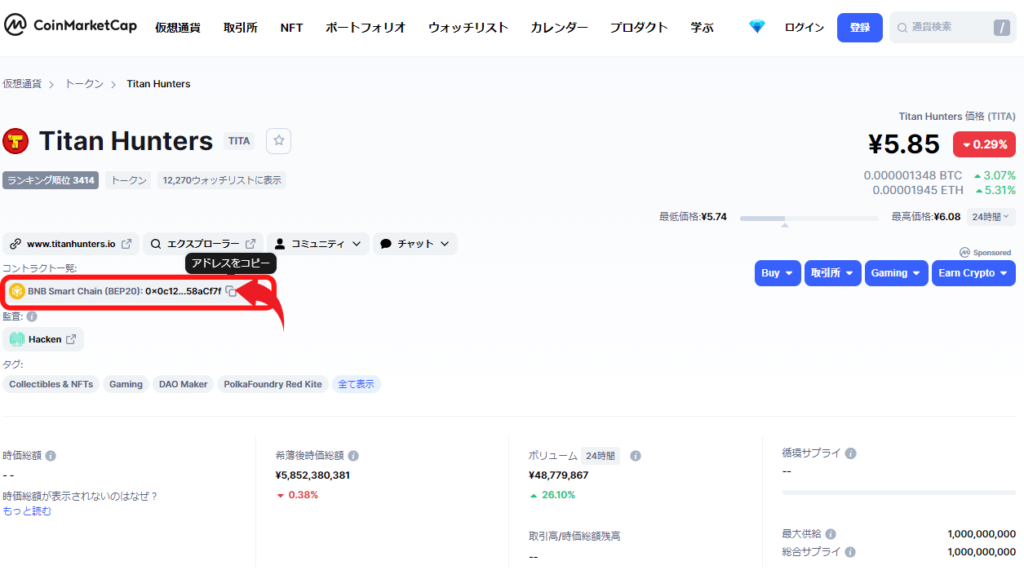Click the Titan Hunters token logo
1024x570 pixels.
16,141
